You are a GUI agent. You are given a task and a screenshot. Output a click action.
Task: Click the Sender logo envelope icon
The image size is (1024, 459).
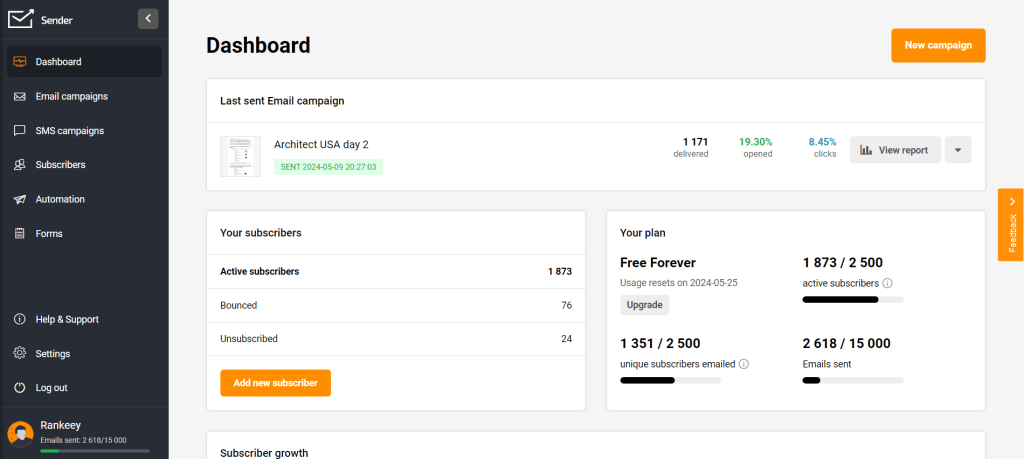click(x=20, y=19)
